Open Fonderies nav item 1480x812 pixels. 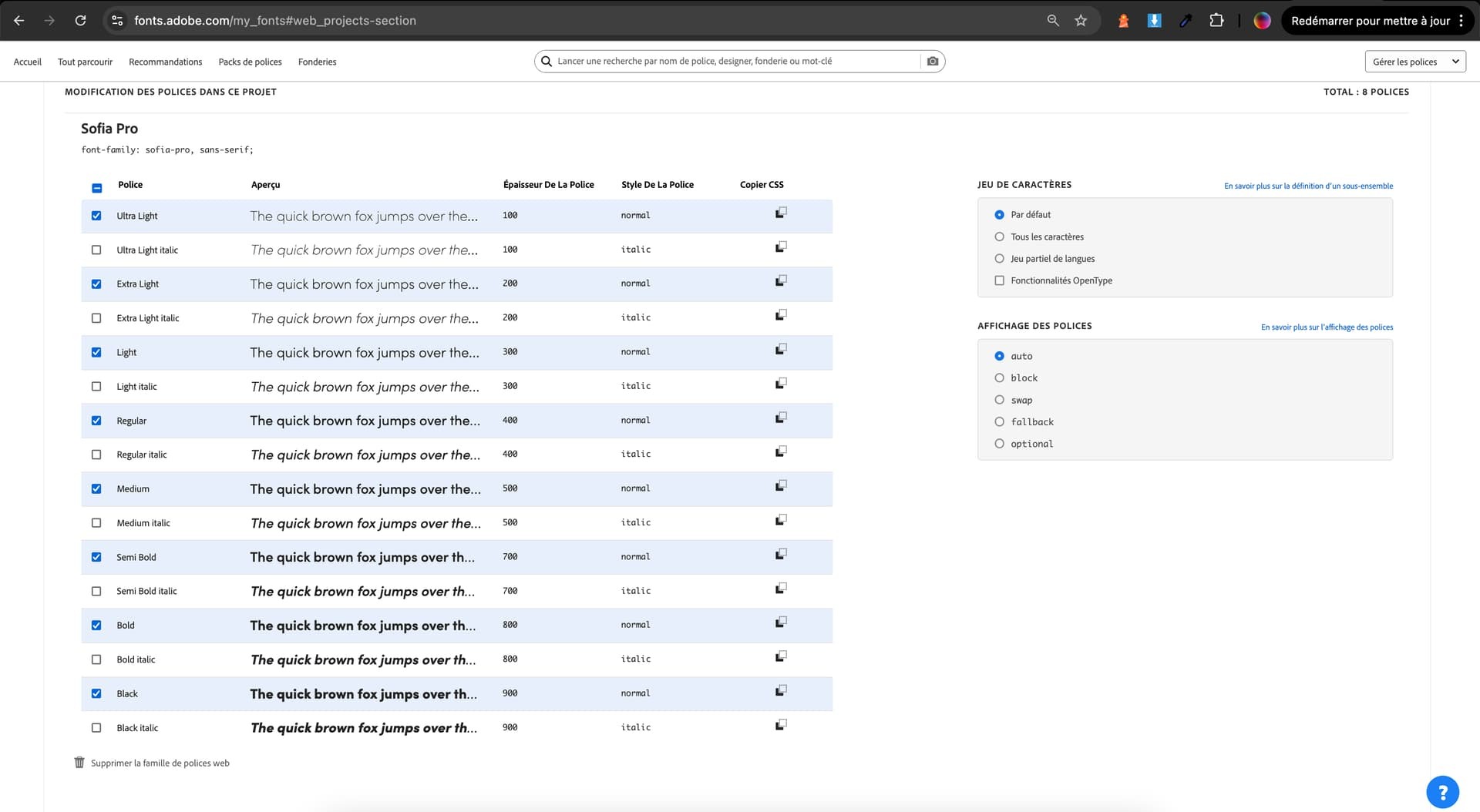tap(317, 62)
